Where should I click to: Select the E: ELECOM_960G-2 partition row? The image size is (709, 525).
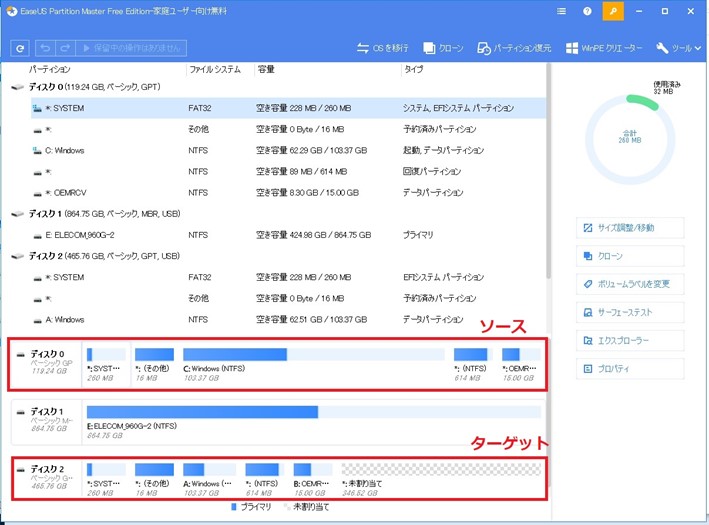pyautogui.click(x=288, y=235)
